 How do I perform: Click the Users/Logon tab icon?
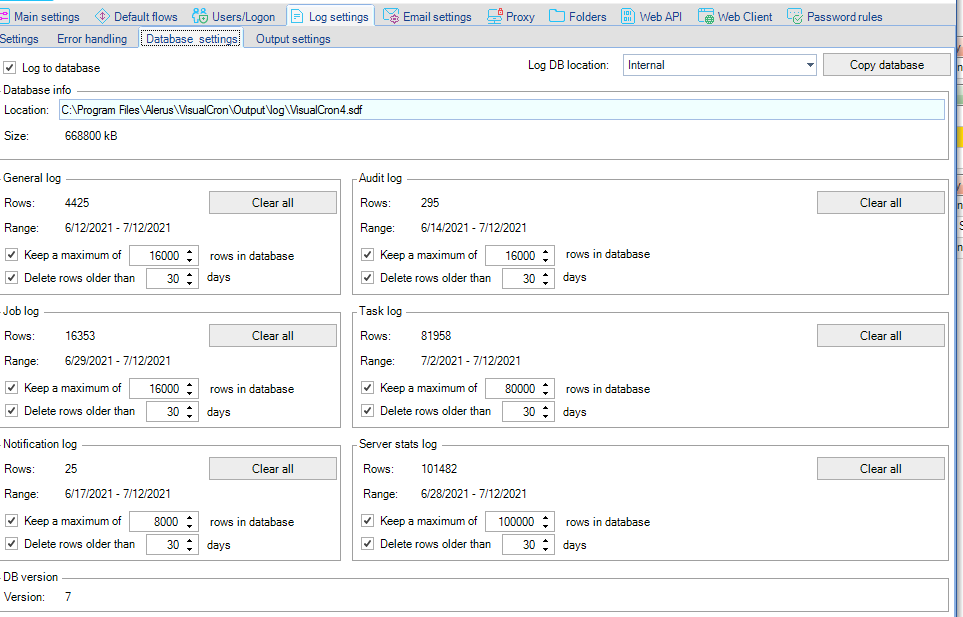coord(200,16)
